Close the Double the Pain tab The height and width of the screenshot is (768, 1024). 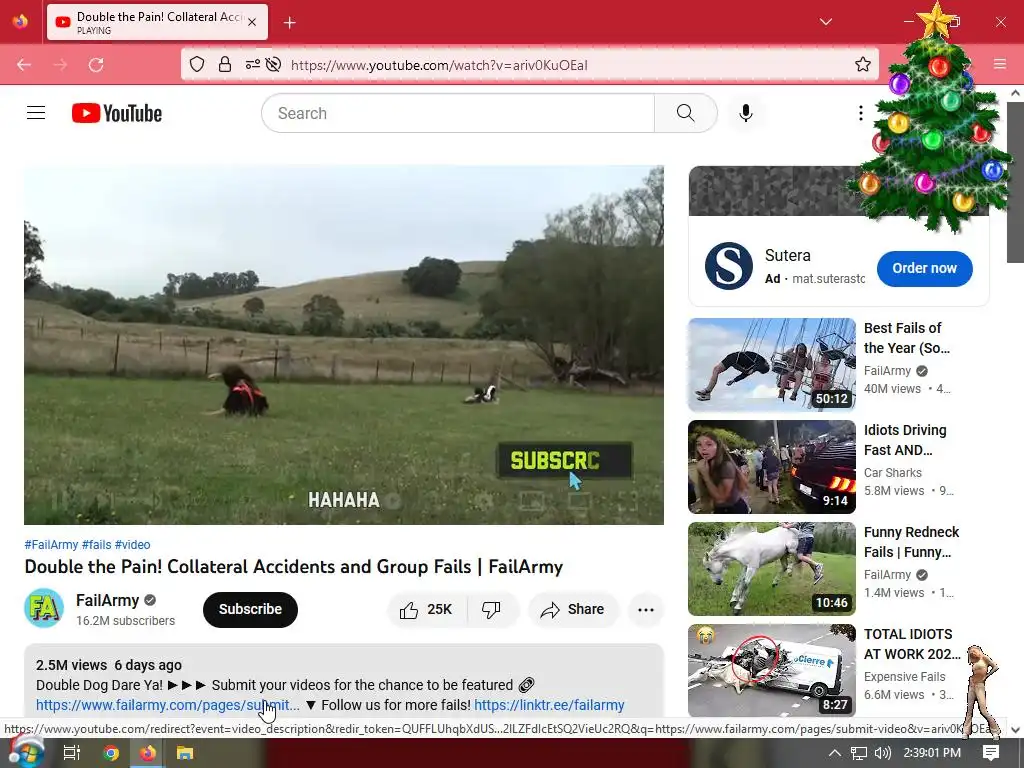[x=252, y=22]
